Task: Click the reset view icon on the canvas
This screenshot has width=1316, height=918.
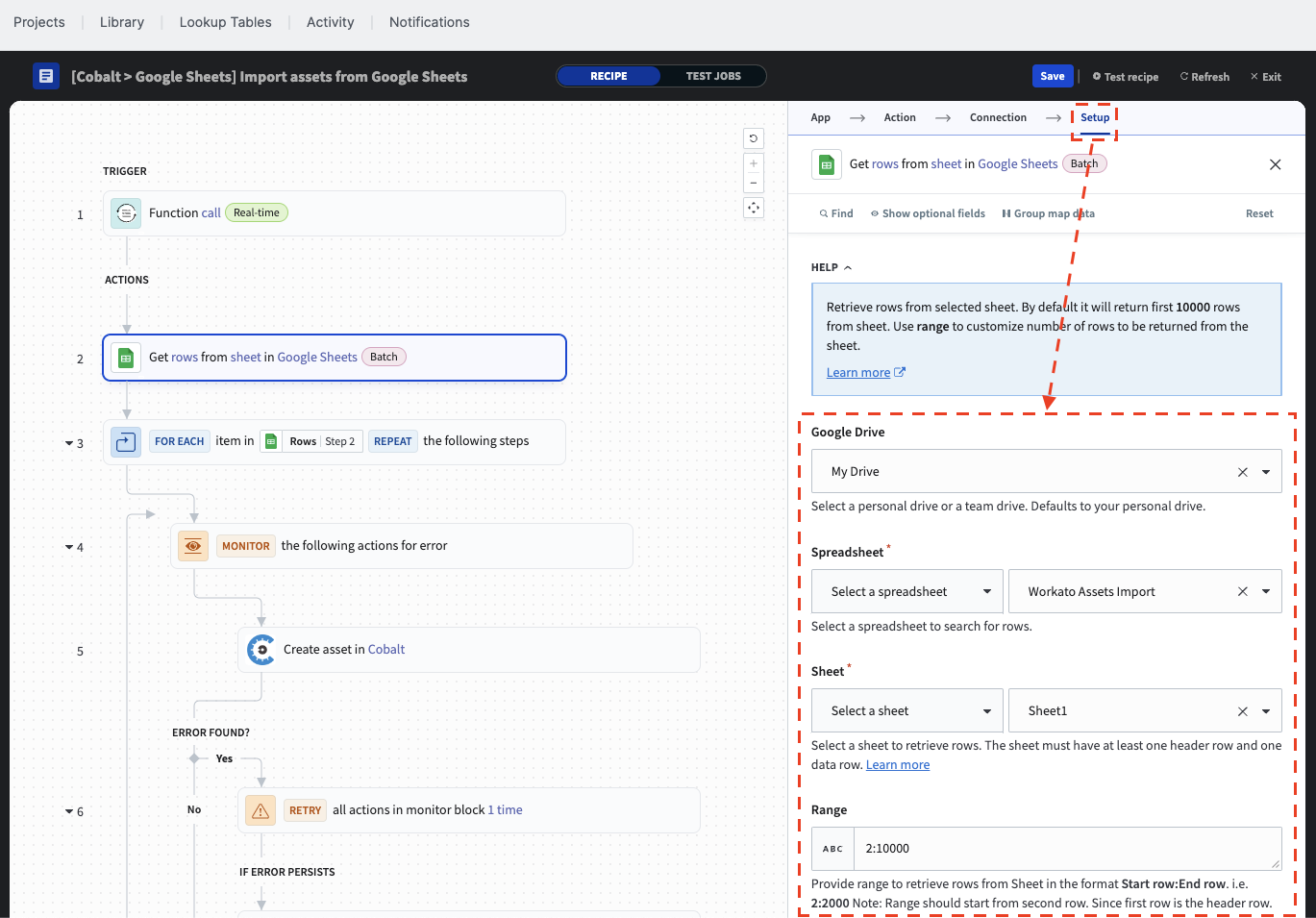Action: click(x=754, y=138)
